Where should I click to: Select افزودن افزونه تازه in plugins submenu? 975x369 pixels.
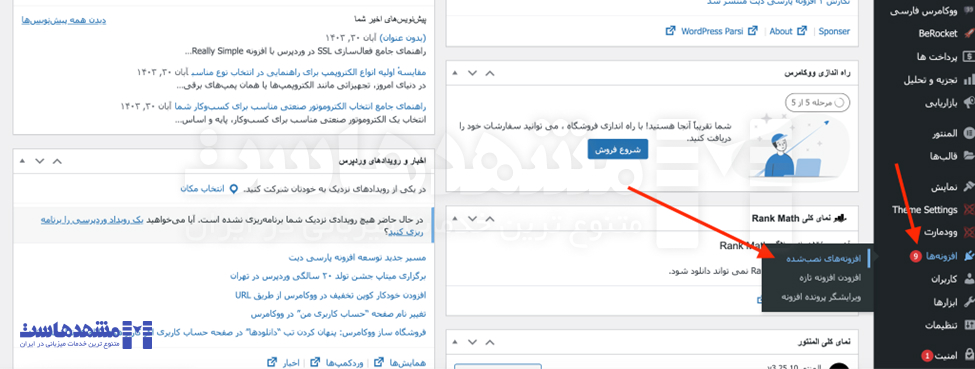(828, 278)
